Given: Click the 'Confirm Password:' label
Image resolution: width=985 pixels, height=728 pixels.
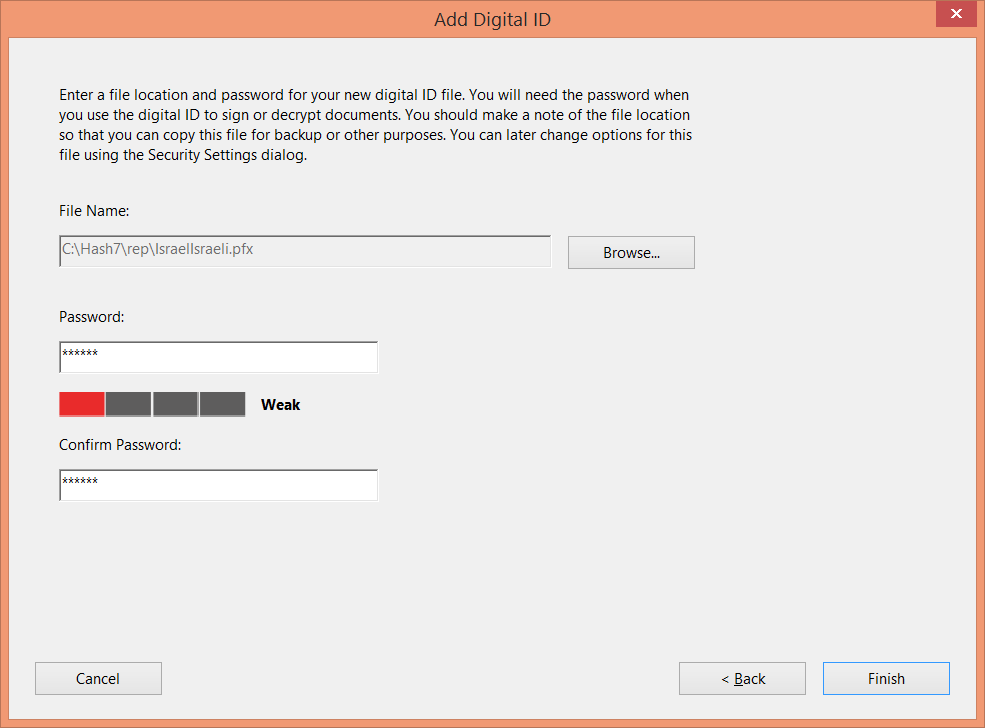Looking at the screenshot, I should click(120, 445).
